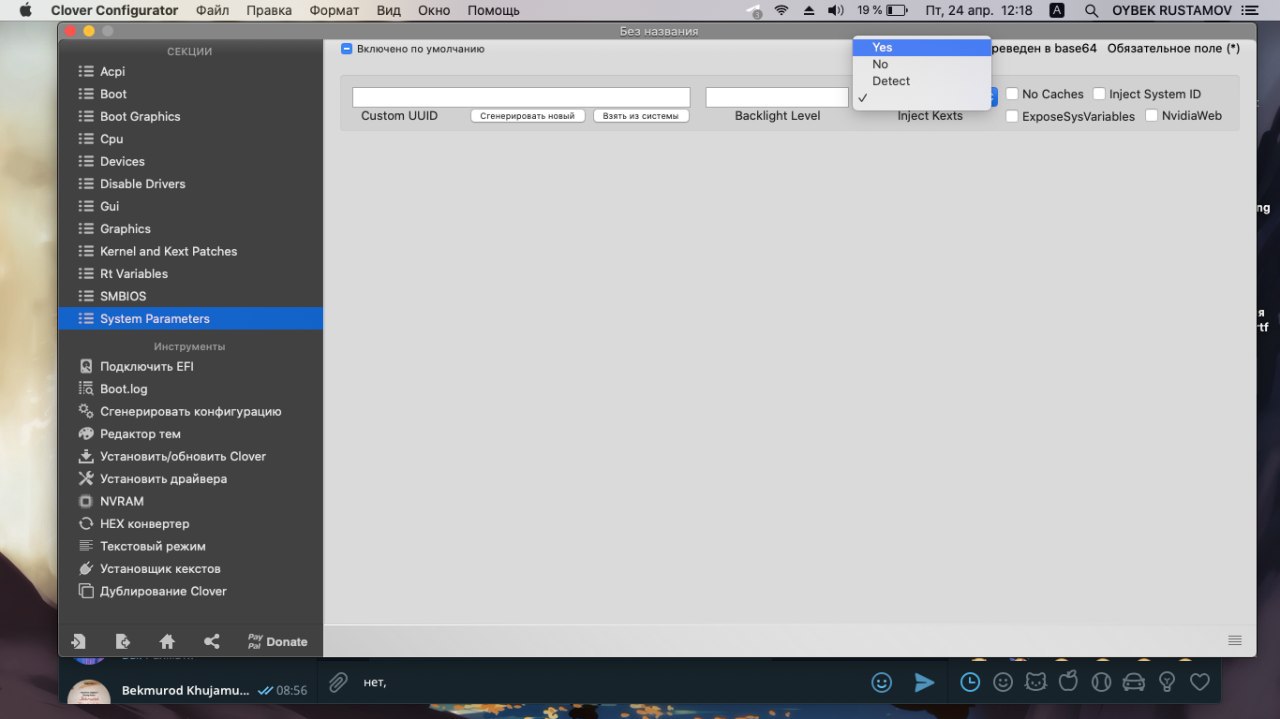
Task: Choose the blank checked dropdown option
Action: [922, 98]
